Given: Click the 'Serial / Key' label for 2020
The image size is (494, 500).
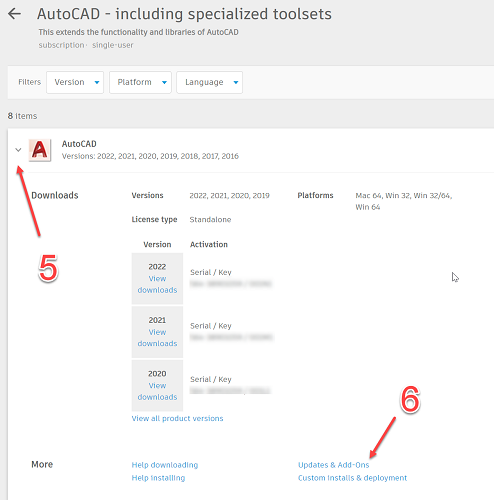Looking at the screenshot, I should click(211, 379).
